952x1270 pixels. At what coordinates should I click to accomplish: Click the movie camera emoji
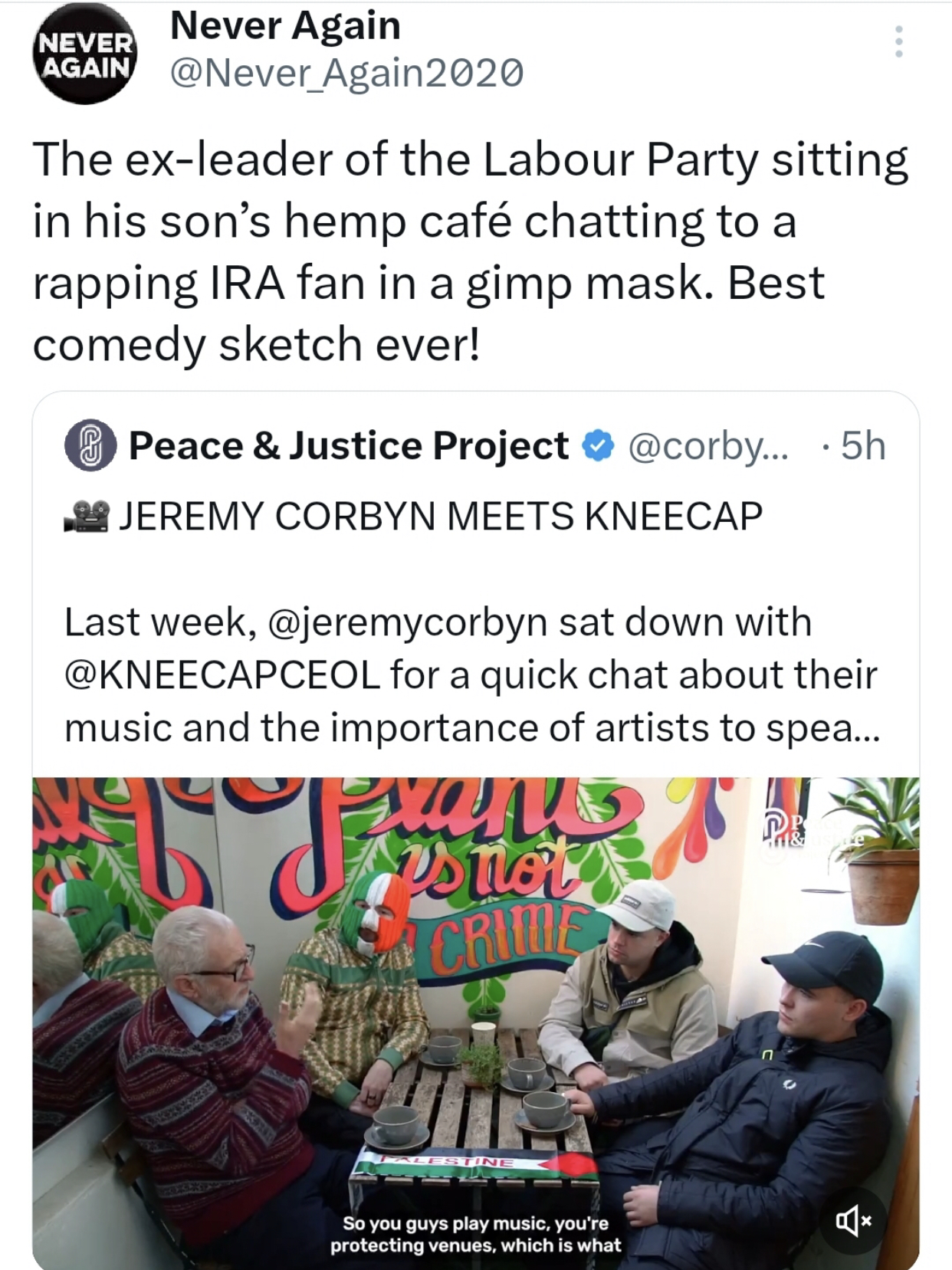point(86,516)
